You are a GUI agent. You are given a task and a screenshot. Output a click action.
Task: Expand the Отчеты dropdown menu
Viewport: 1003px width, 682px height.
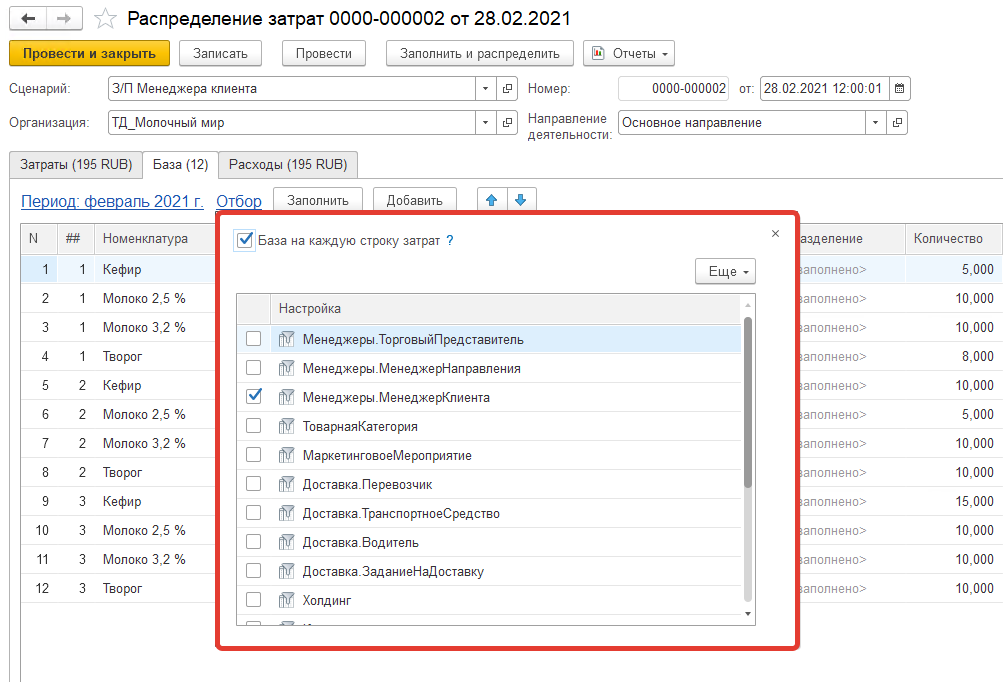click(629, 53)
